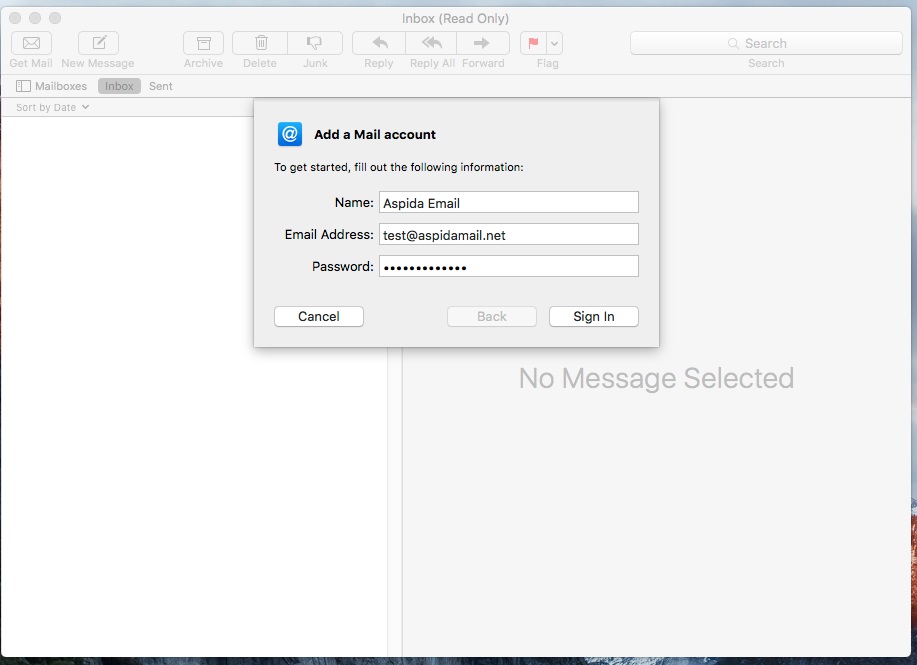Screen dimensions: 917x665
Task: Click the Delete trash icon
Action: [x=260, y=43]
